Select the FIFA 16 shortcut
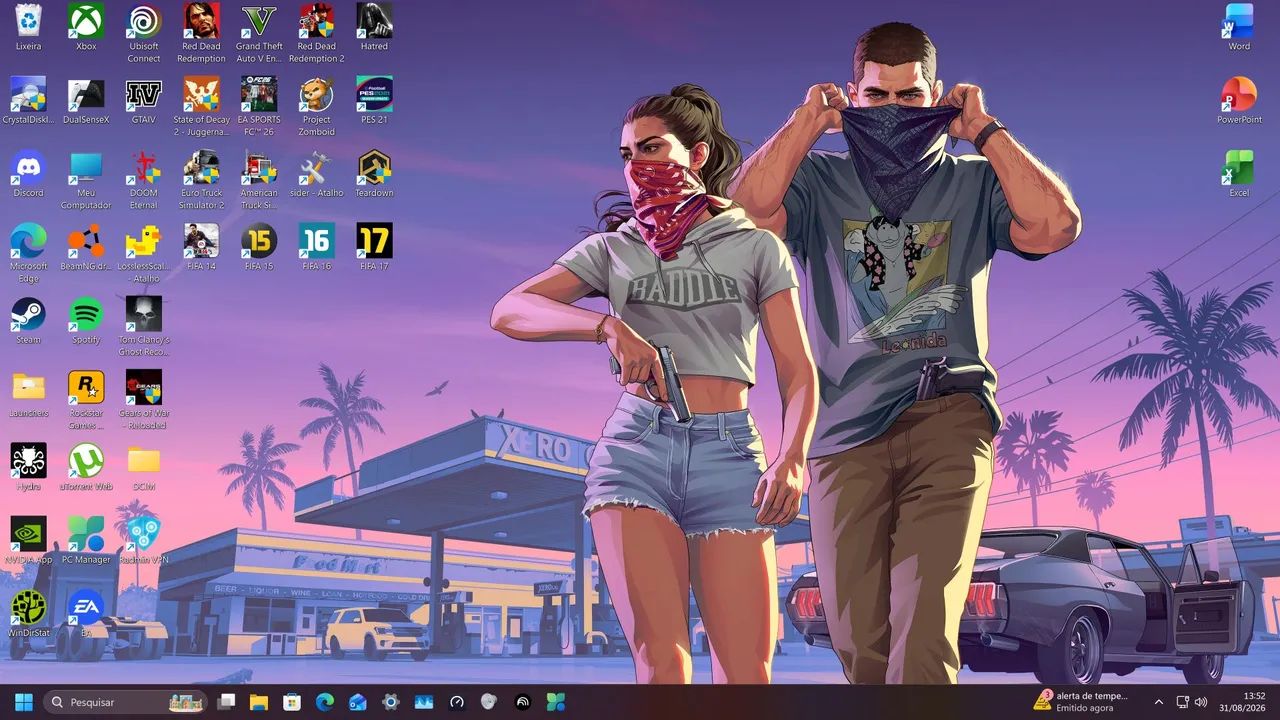1280x720 pixels. click(316, 247)
